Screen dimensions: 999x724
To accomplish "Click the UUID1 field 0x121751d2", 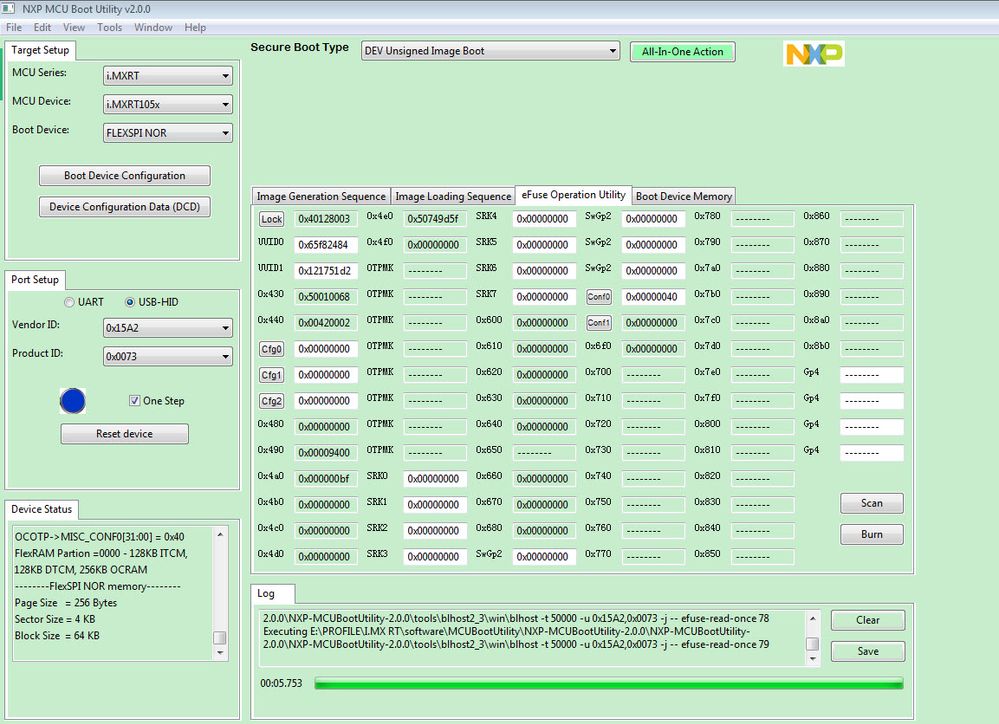I will tap(326, 271).
